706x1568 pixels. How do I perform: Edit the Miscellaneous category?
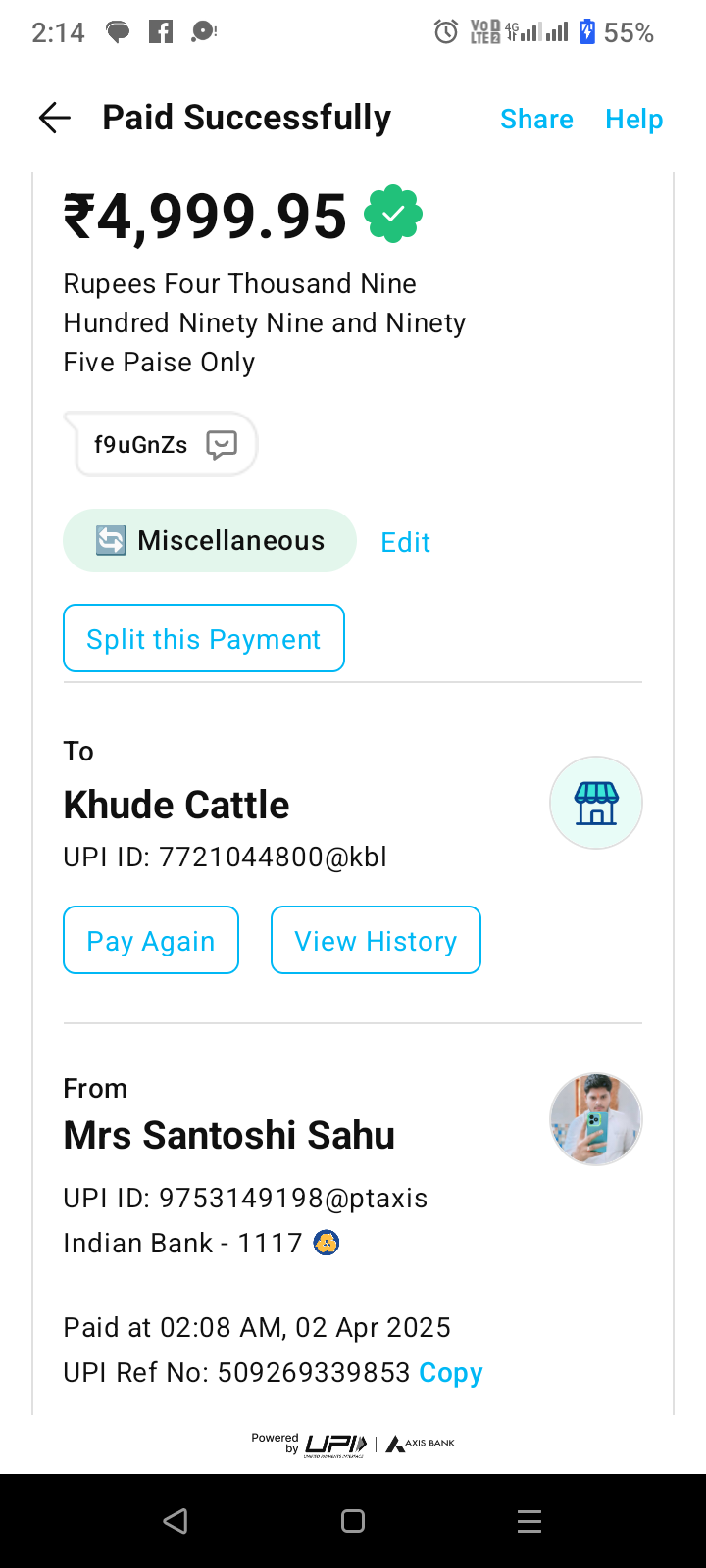point(405,542)
